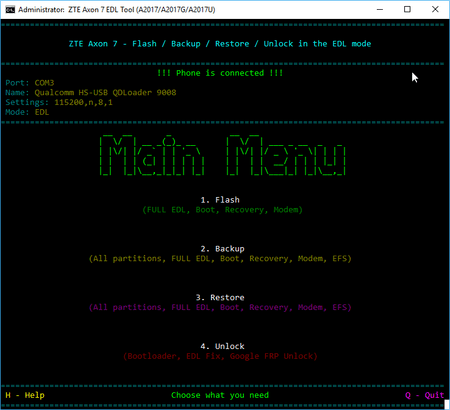Select the '2. Backup' menu option
This screenshot has width=450, height=410.
click(222, 249)
